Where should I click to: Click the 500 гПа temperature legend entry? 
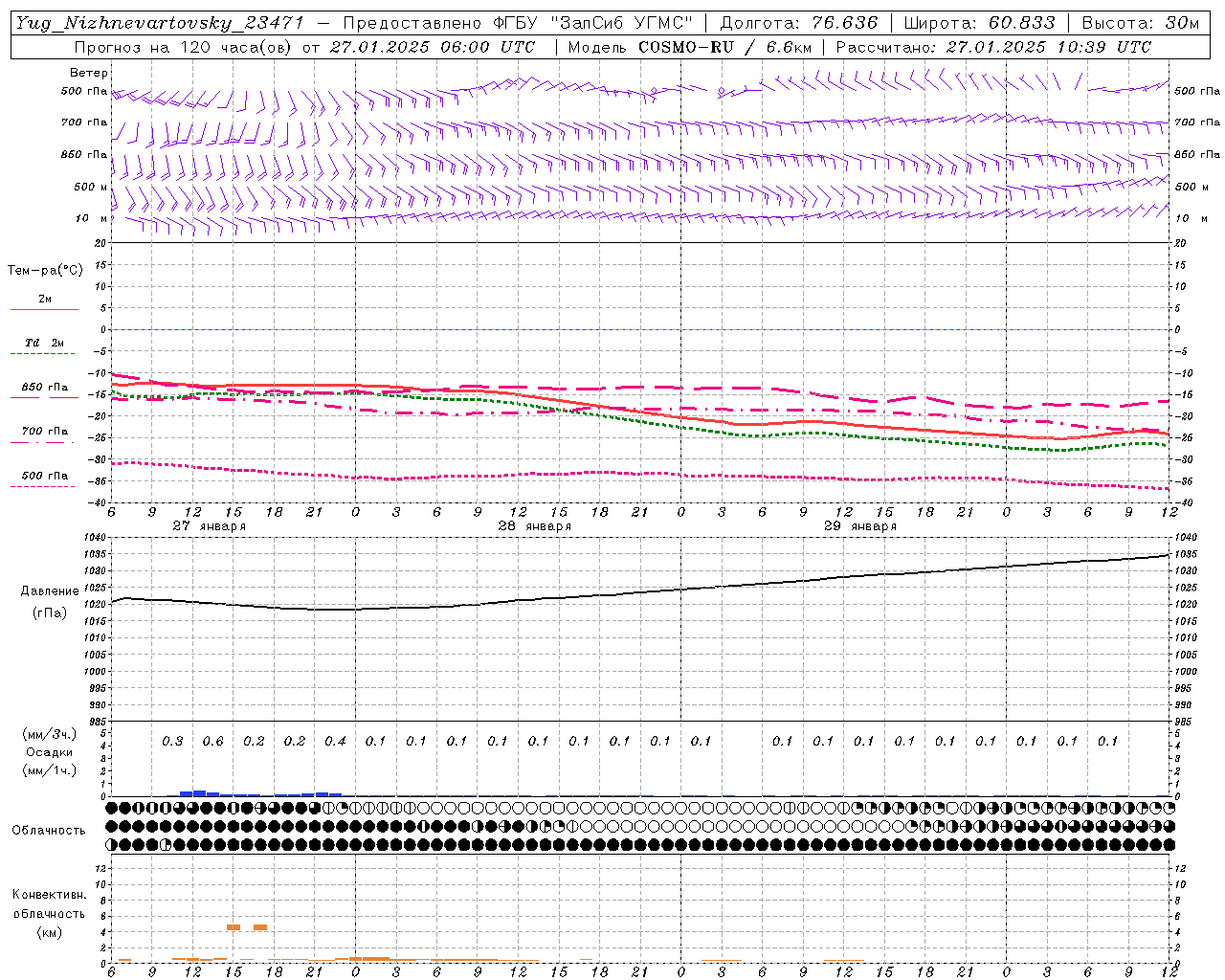(45, 476)
